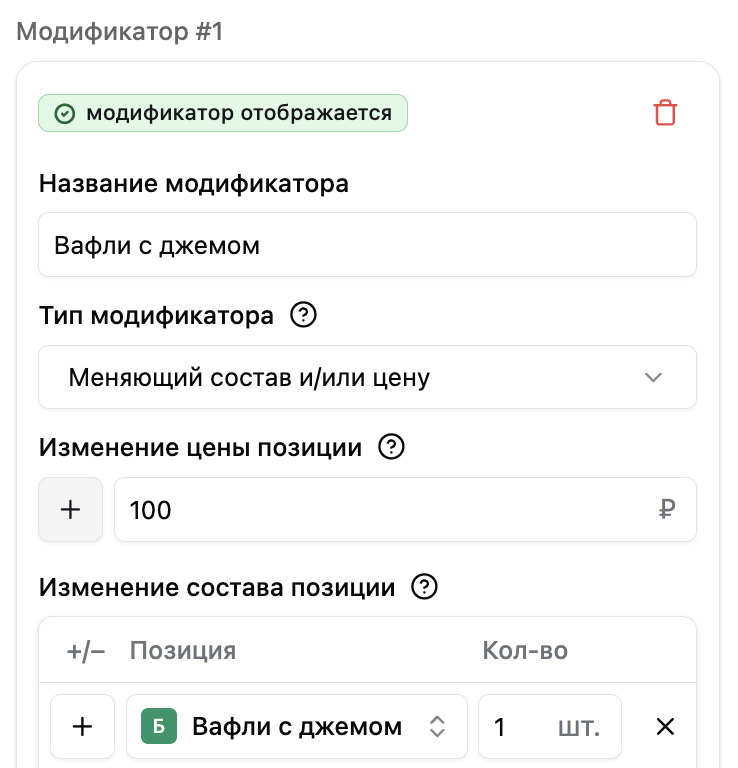Screen dimensions: 738x768
Task: Click the green 'Б' badge icon
Action: pos(159,726)
